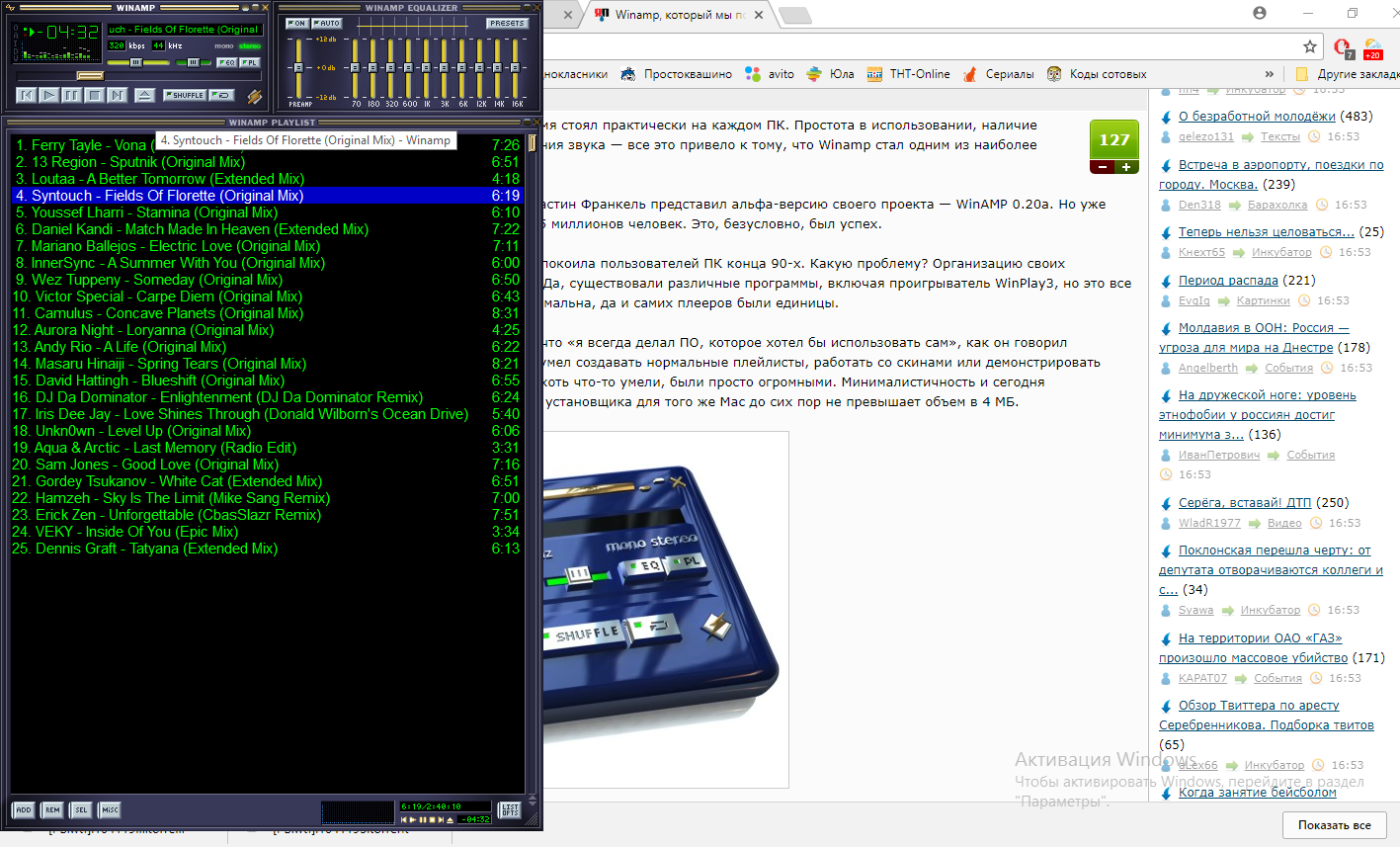Stop playback in Winamp's main window
Screen dimensions: 1400x847
click(95, 95)
